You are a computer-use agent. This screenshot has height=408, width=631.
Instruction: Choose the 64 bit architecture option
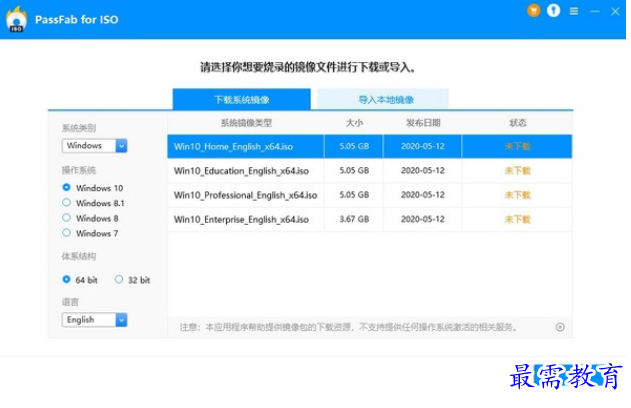66,279
